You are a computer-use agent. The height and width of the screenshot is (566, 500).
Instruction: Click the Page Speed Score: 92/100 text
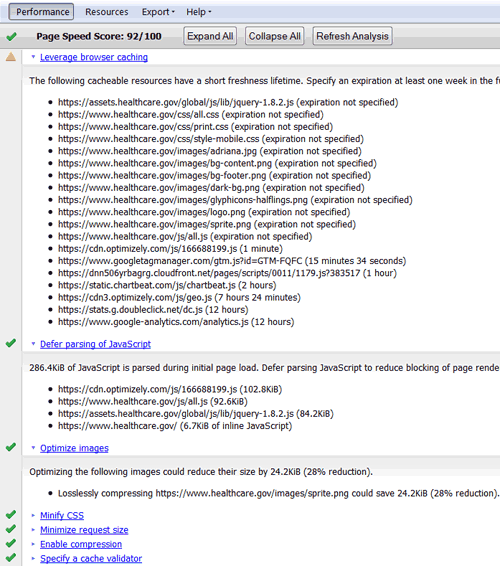click(x=99, y=36)
